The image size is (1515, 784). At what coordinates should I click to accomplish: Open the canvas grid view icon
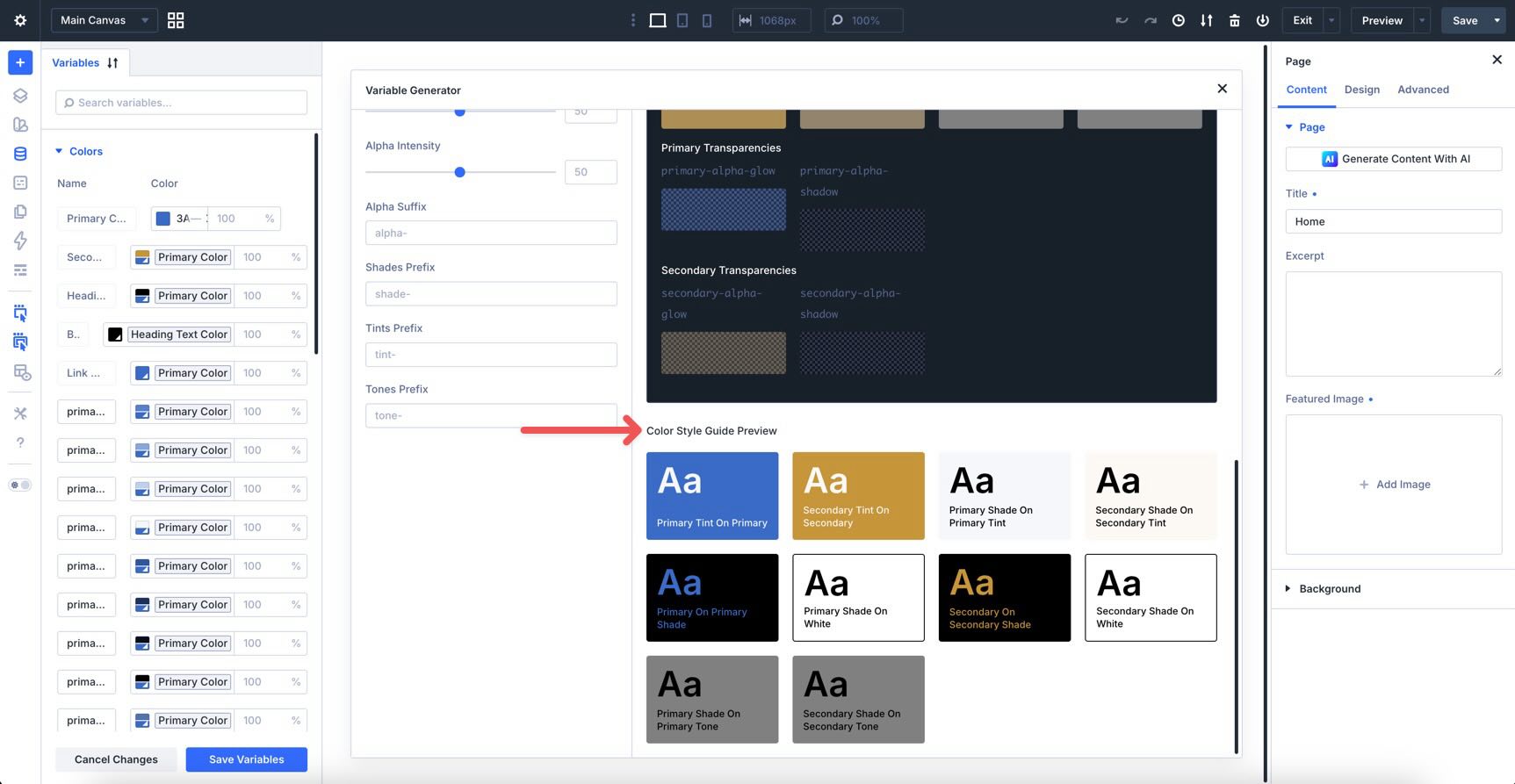click(176, 20)
